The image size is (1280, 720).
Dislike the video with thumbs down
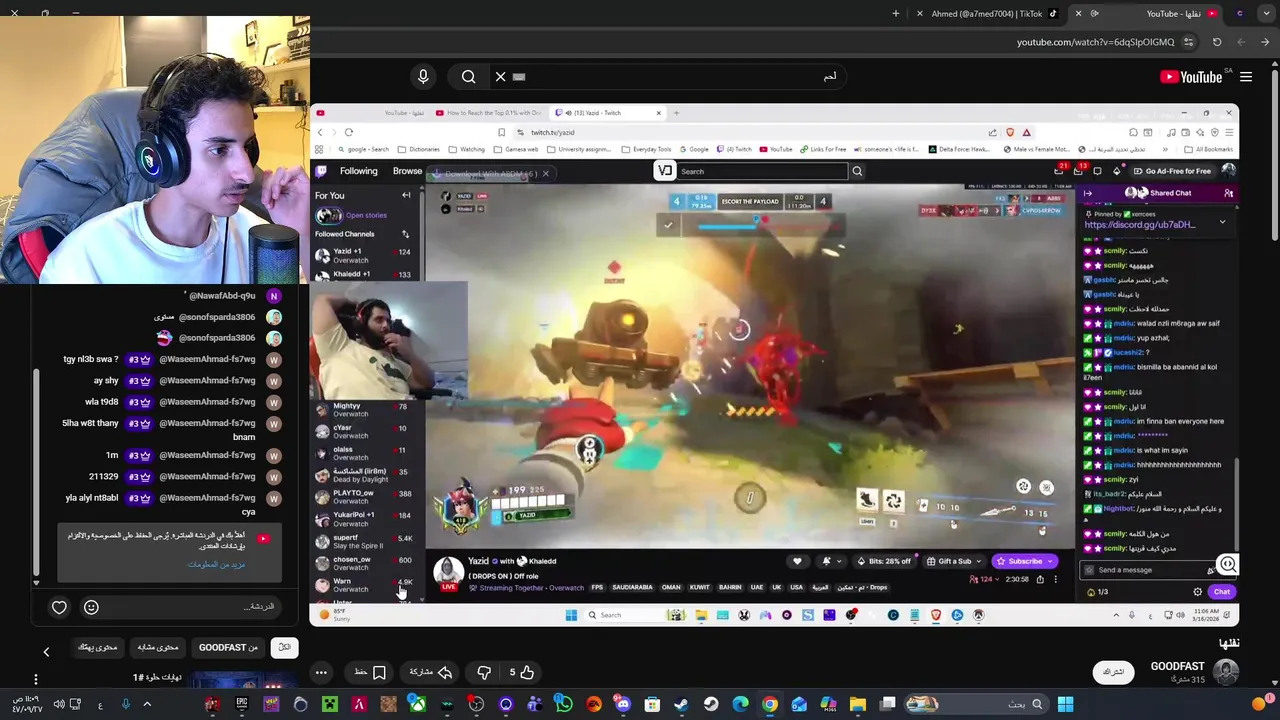pos(484,672)
